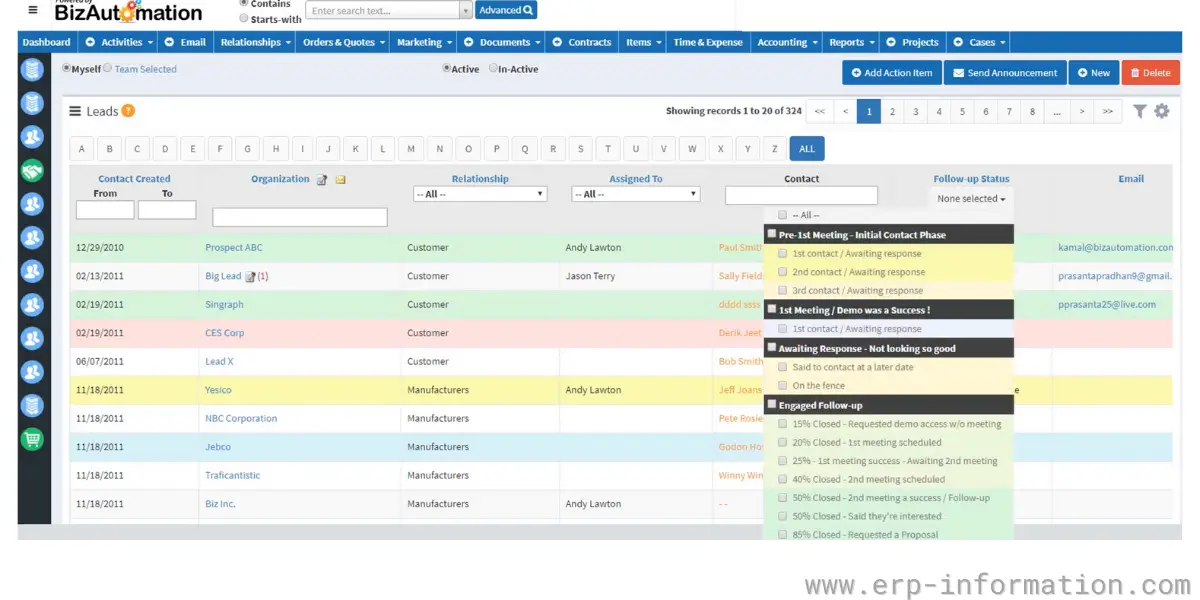The height and width of the screenshot is (600, 1200).
Task: Check '15% Closed - Requested demo access' option
Action: (782, 424)
